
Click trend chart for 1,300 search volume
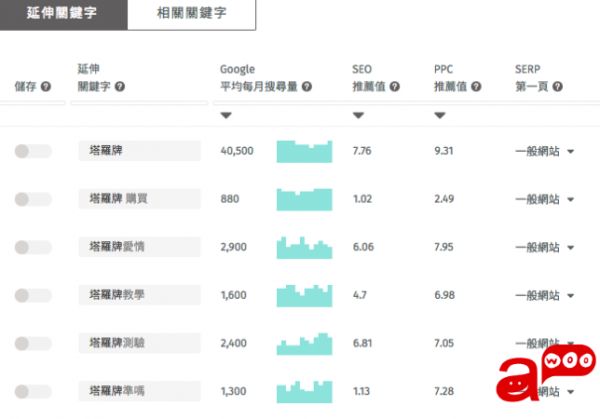(x=304, y=391)
